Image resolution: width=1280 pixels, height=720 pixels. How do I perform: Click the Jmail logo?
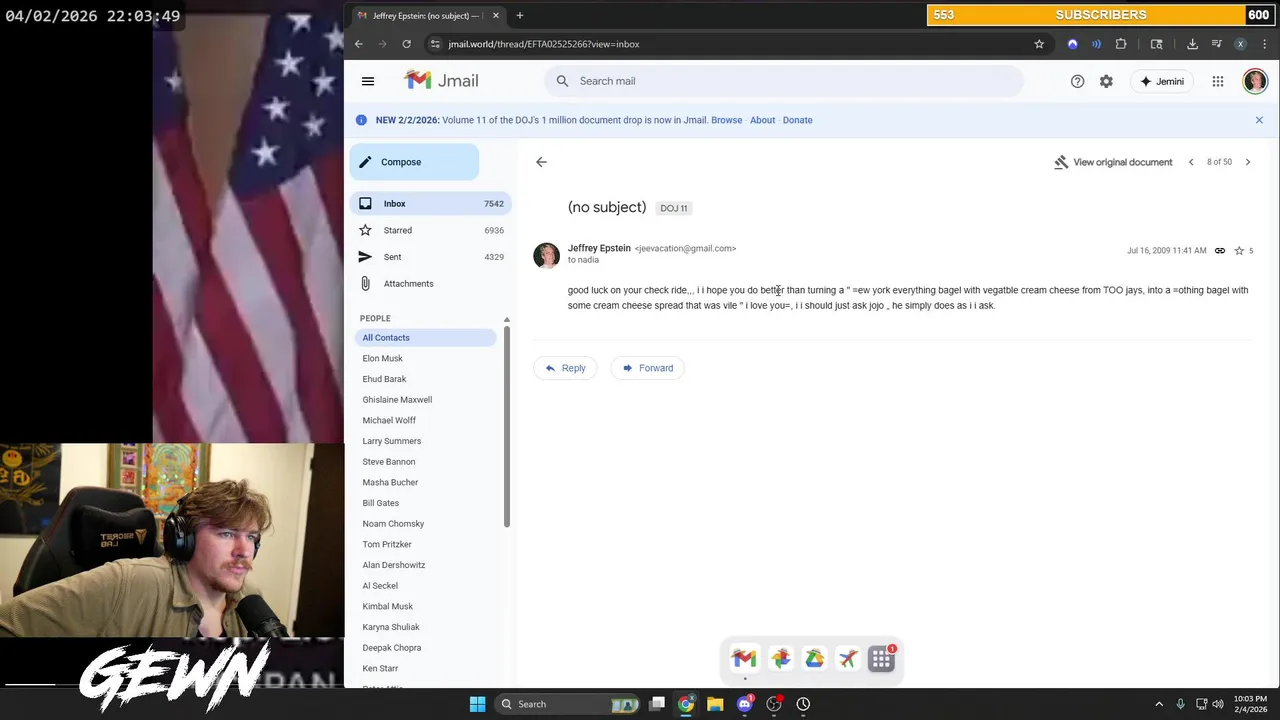pyautogui.click(x=442, y=81)
